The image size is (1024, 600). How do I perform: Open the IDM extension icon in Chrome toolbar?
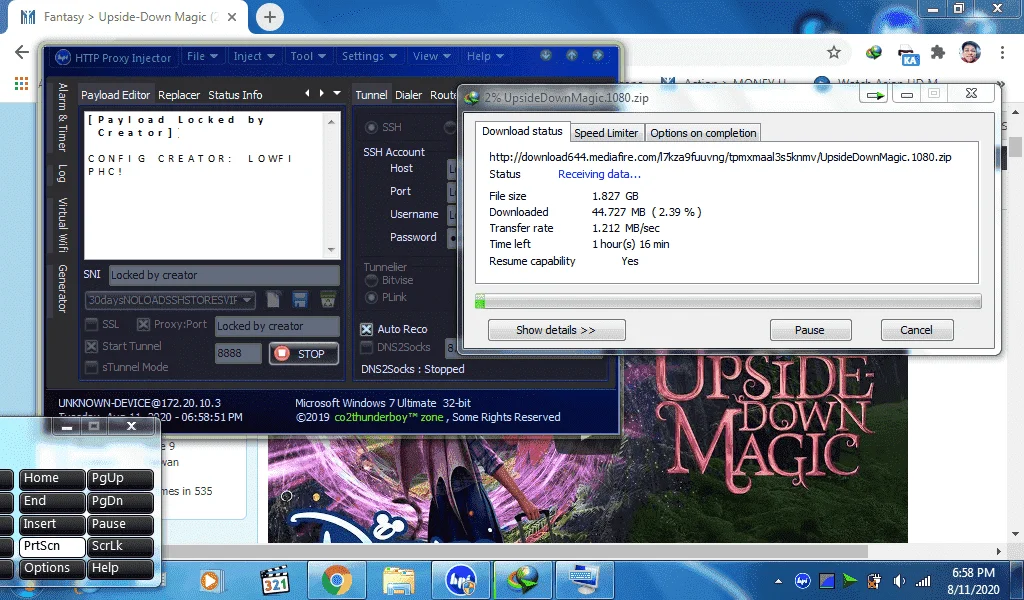pos(873,52)
